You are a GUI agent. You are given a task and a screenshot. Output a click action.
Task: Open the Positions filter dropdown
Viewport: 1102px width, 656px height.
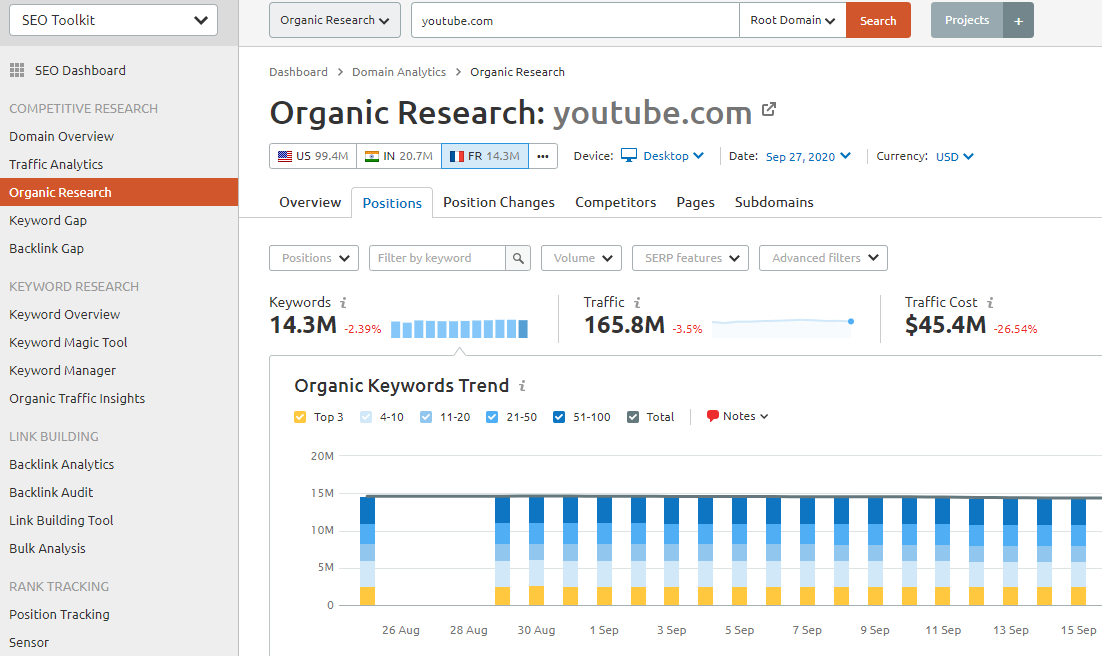point(314,258)
